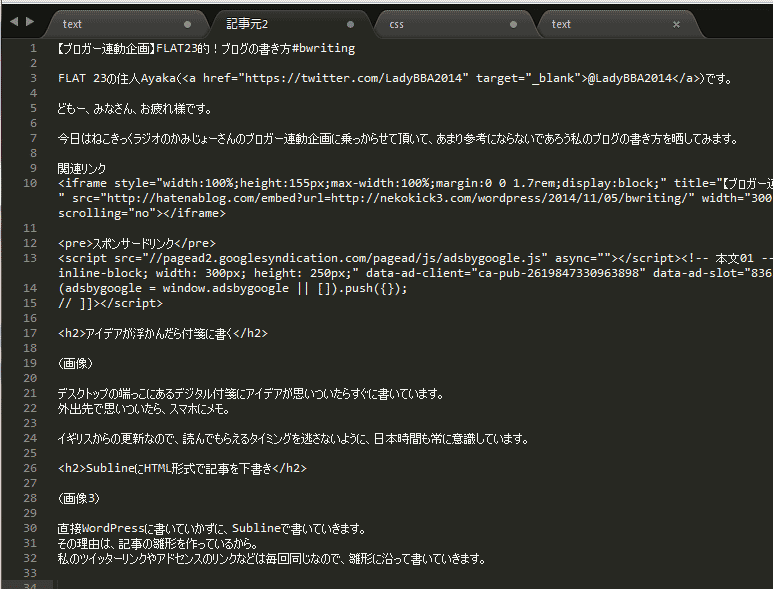Click the h2 'アイデアが浮かんだら付箋に書く' line

(163, 333)
